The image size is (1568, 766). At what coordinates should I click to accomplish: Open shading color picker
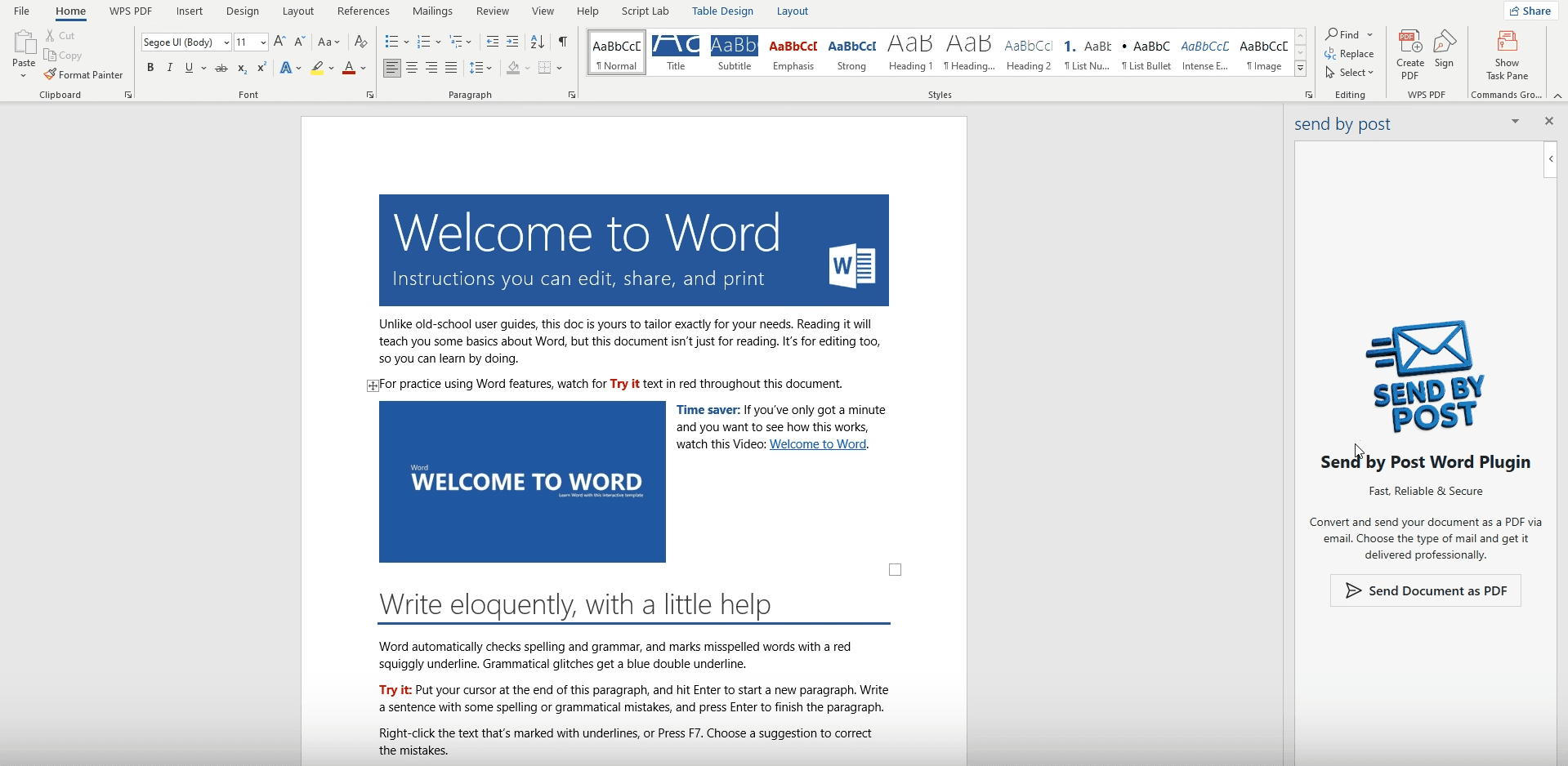click(x=527, y=68)
